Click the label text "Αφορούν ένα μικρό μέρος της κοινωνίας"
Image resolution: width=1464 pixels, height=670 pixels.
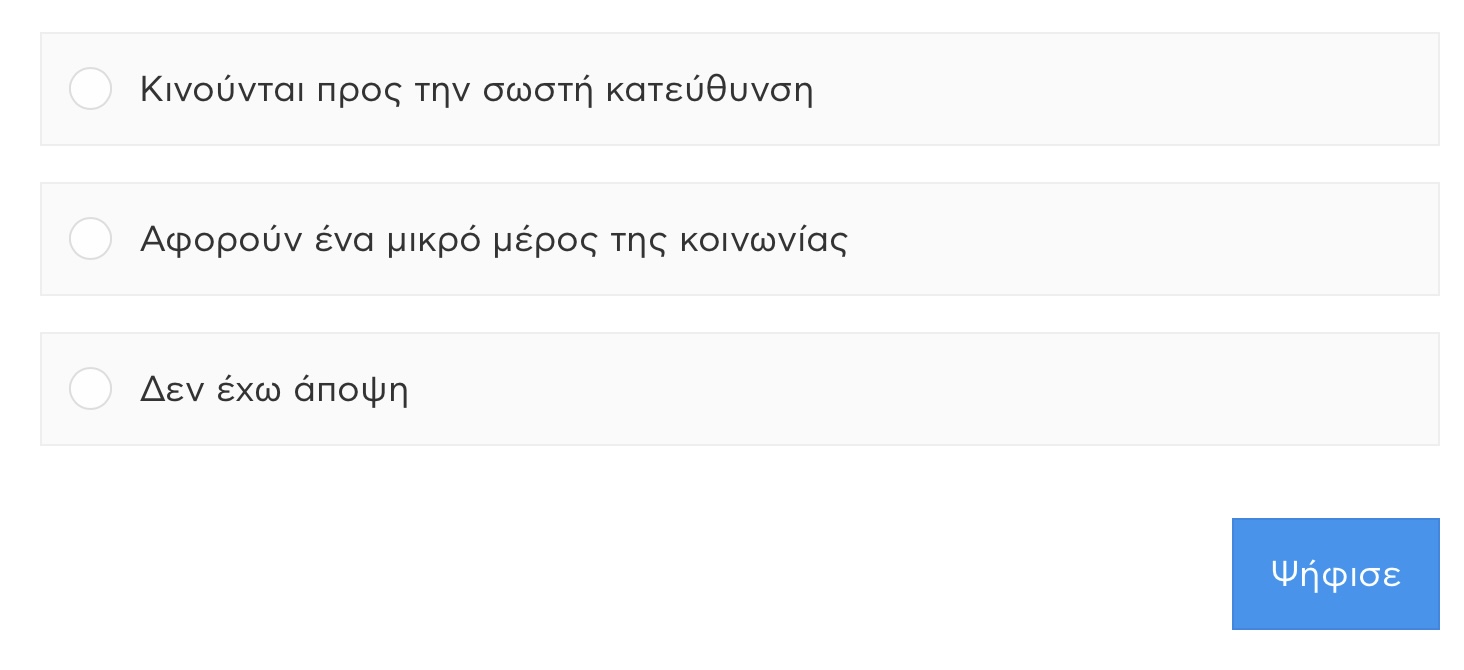coord(493,240)
